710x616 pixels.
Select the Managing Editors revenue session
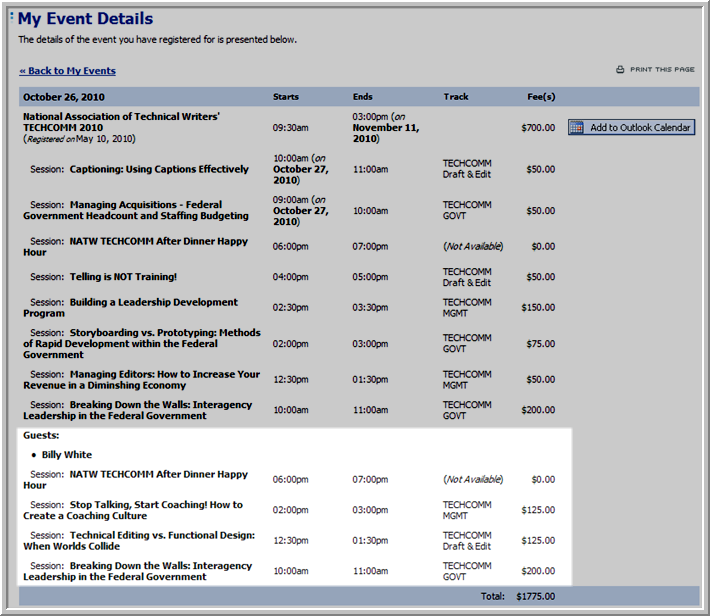(141, 380)
